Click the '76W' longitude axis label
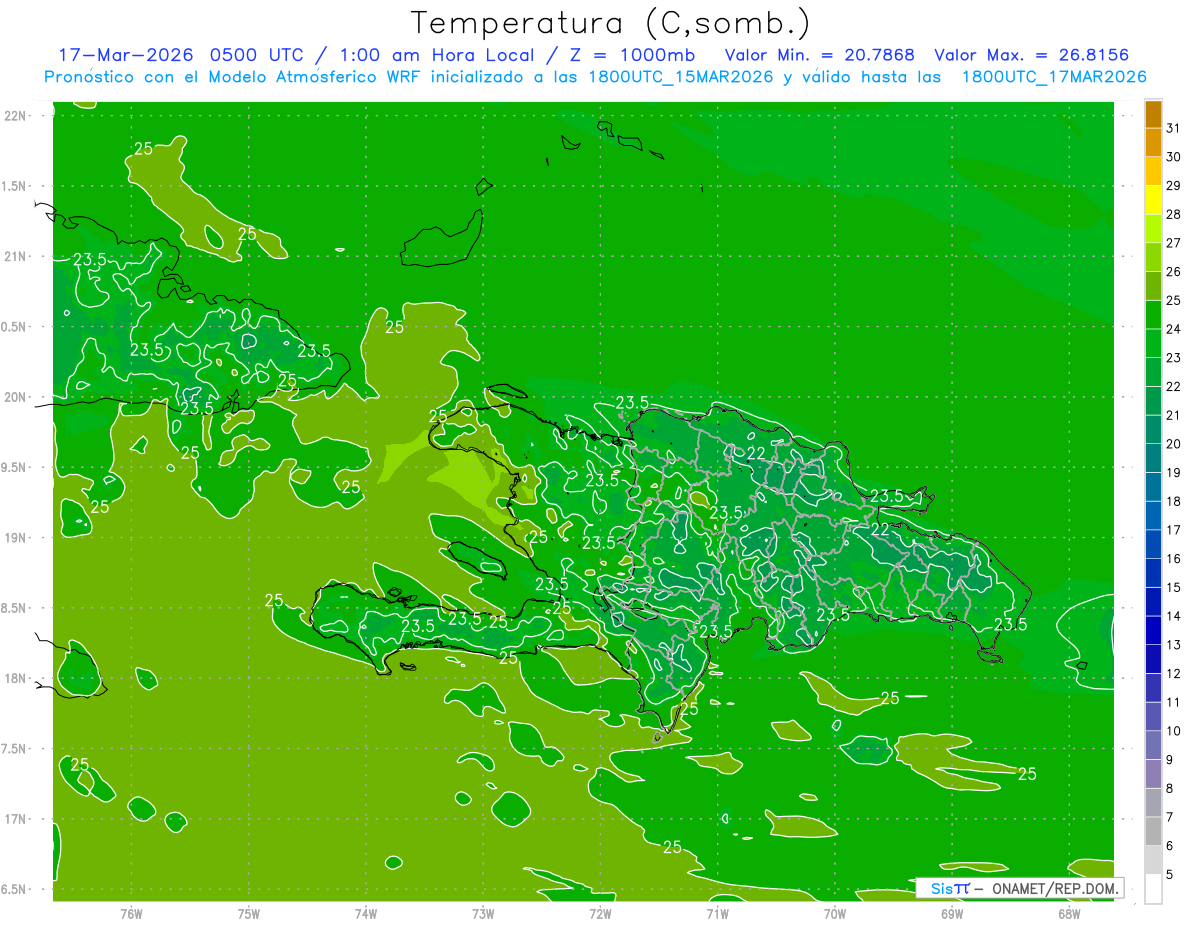This screenshot has width=1200, height=927. coord(131,913)
